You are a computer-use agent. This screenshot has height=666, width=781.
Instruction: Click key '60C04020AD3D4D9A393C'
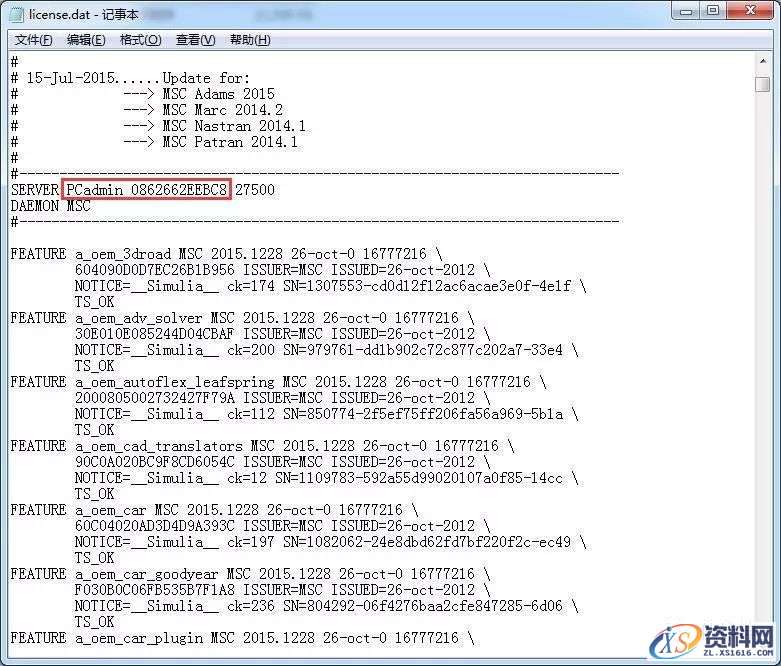tap(154, 526)
